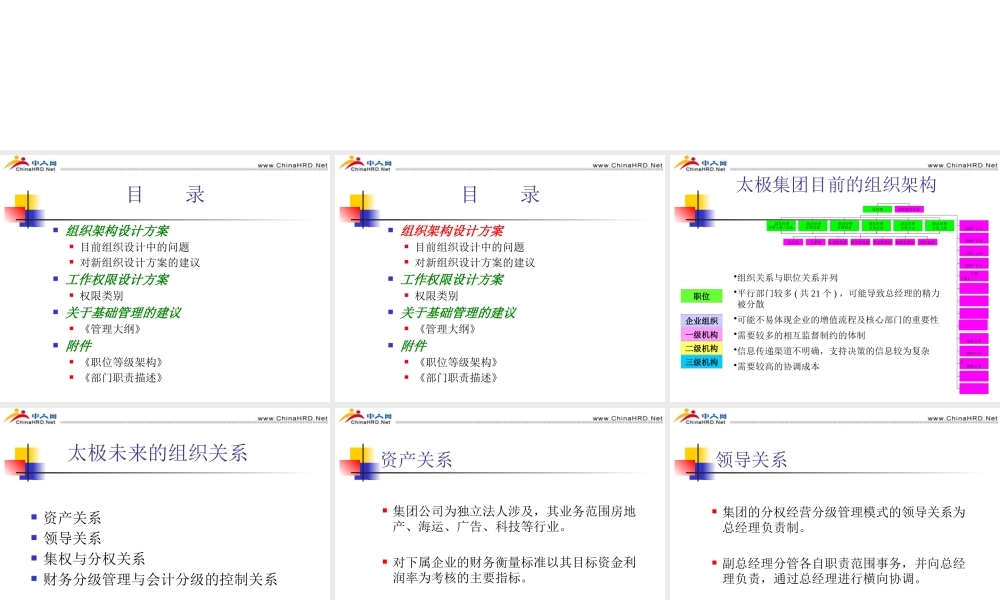Open the slide titled 领导关系
This screenshot has width=1000, height=600.
(x=835, y=504)
